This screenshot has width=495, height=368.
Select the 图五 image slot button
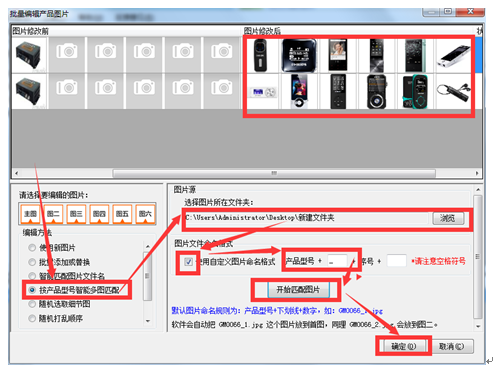point(122,214)
